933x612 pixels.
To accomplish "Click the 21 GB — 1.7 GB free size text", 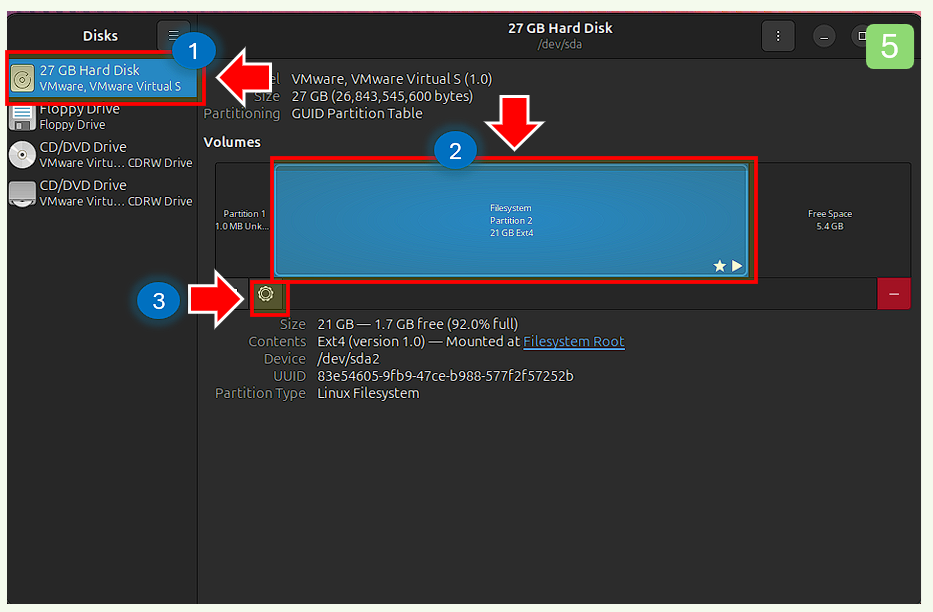I will pyautogui.click(x=418, y=324).
